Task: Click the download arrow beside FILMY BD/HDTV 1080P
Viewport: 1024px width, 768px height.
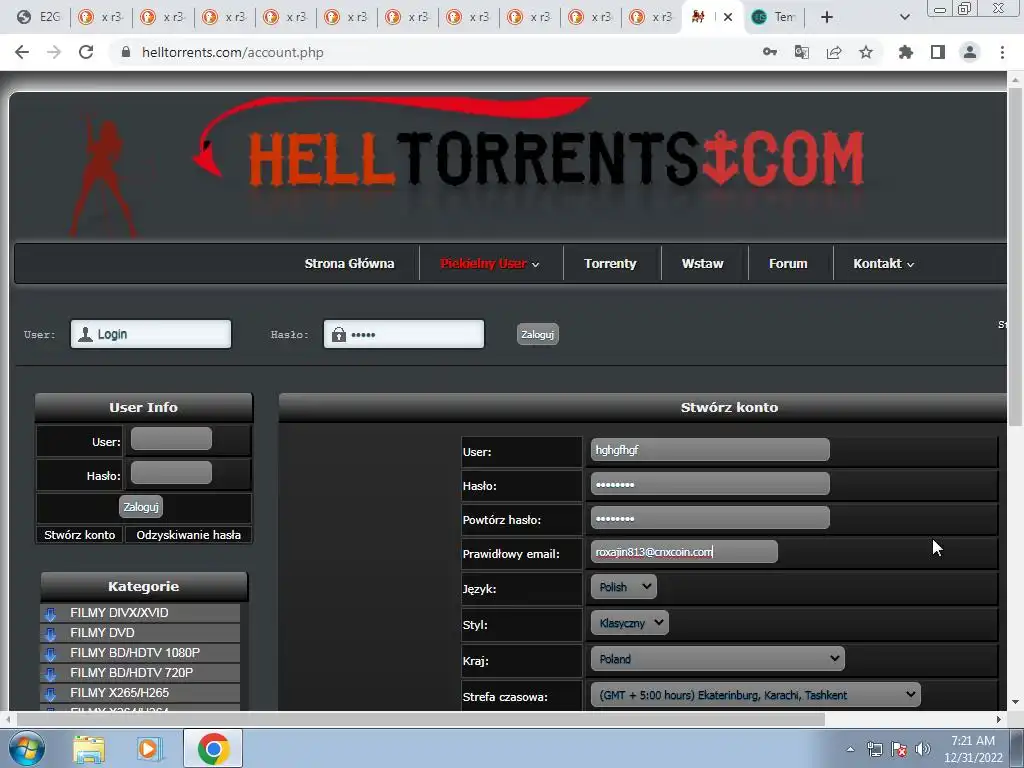Action: click(50, 654)
